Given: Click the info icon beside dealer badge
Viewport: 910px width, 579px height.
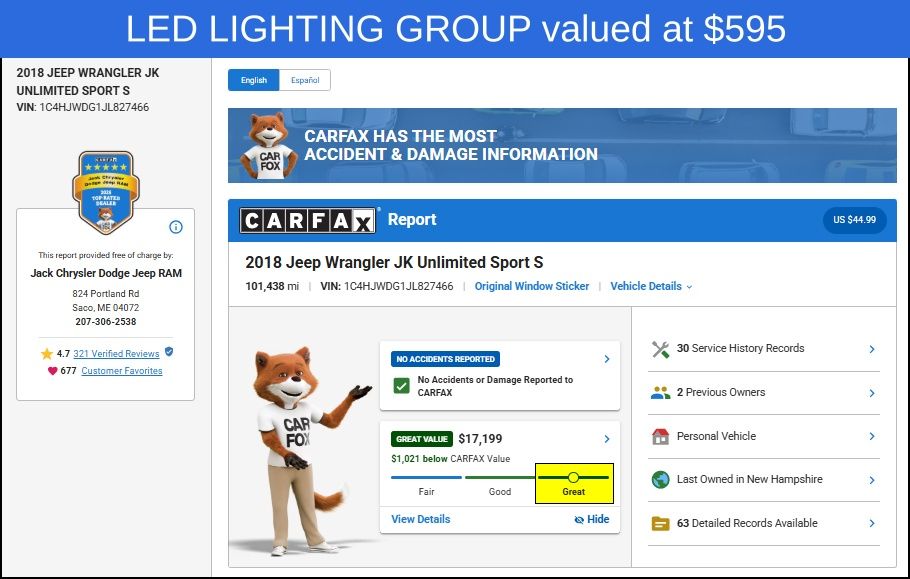Looking at the screenshot, I should [x=176, y=227].
